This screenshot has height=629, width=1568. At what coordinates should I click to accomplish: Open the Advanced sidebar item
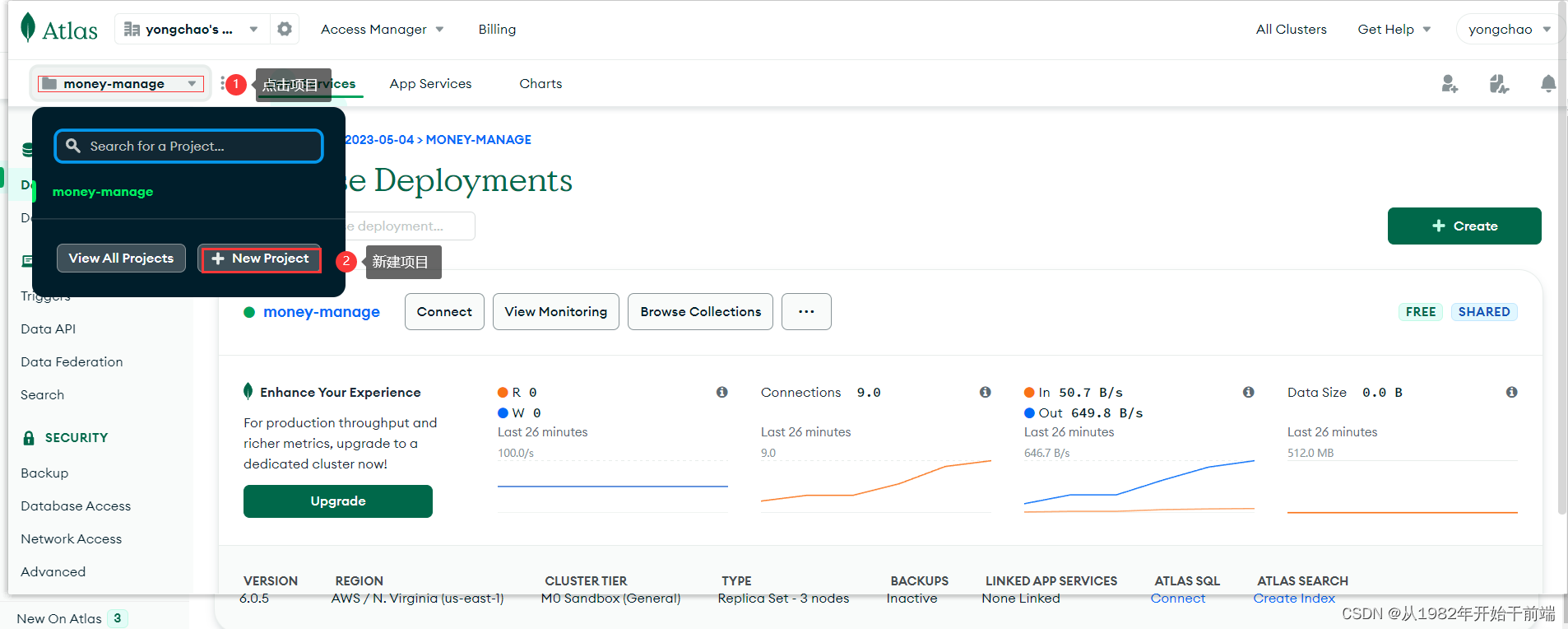[53, 571]
